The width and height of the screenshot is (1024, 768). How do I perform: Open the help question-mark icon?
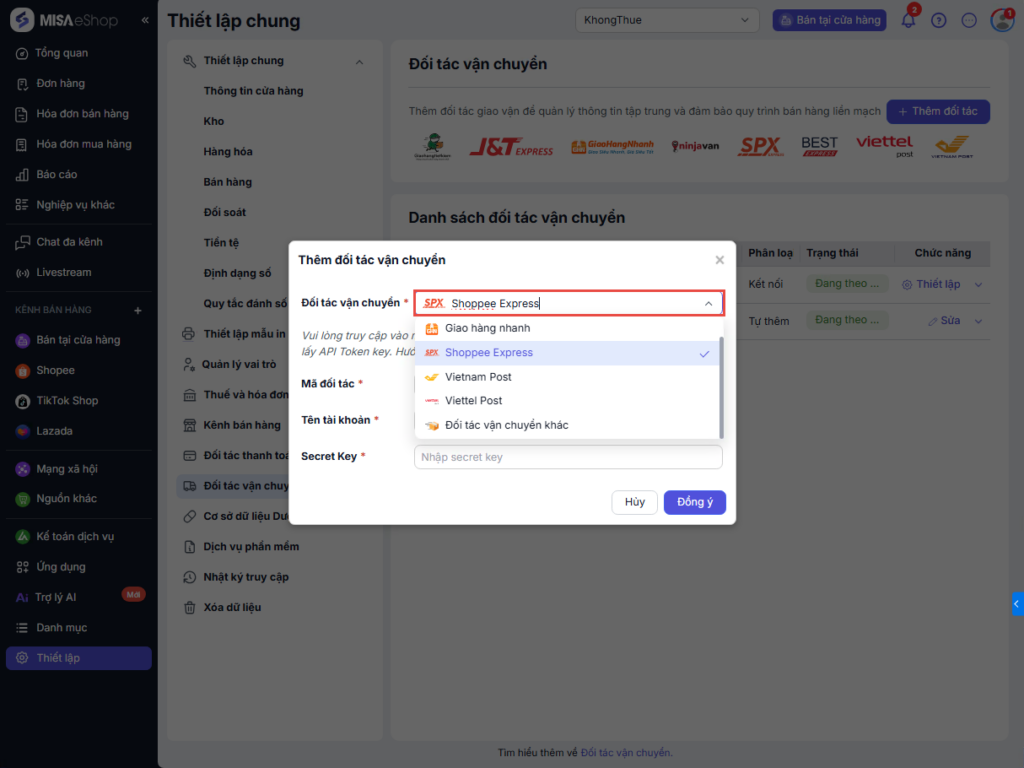[x=938, y=21]
